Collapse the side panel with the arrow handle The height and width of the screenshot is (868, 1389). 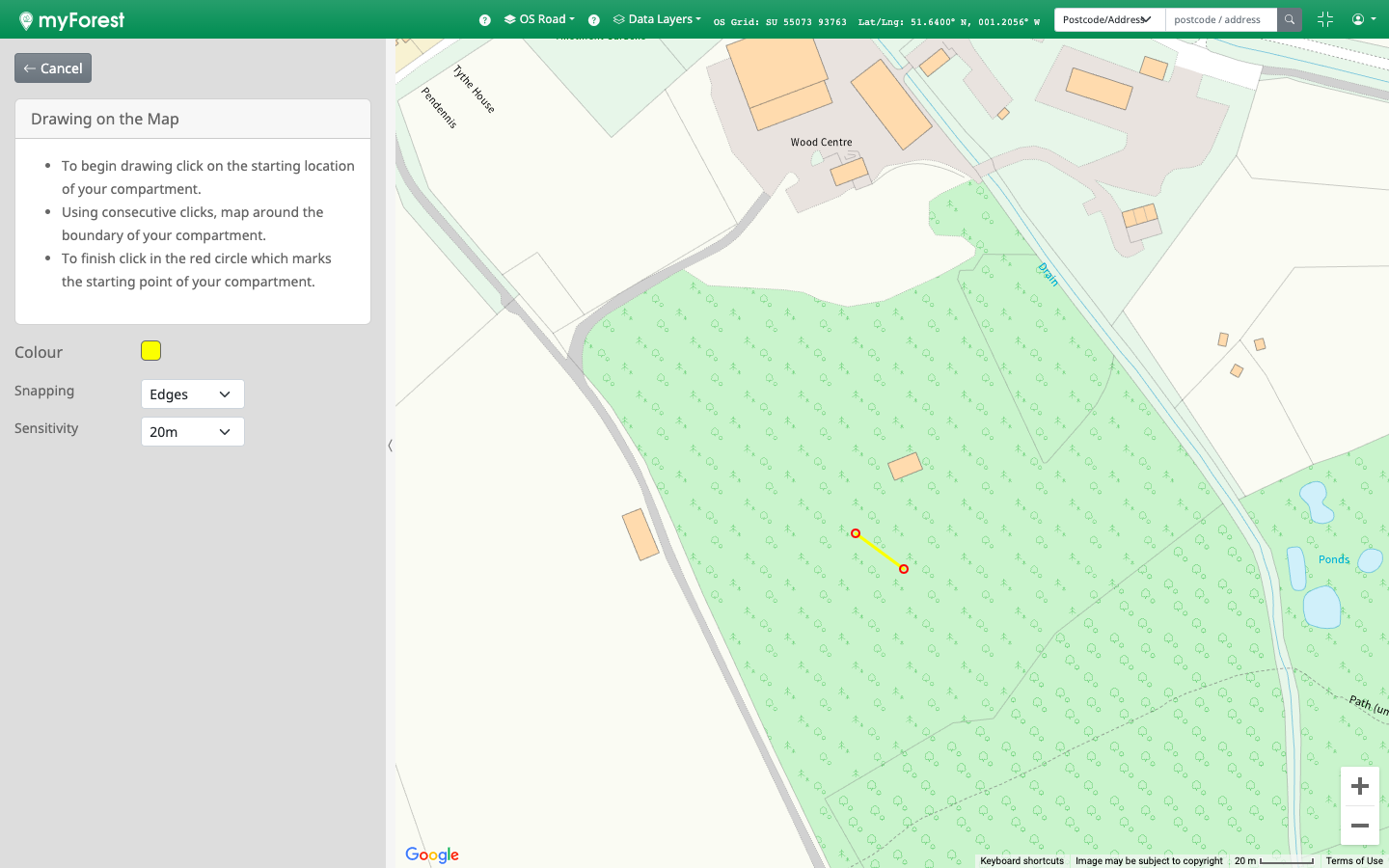pyautogui.click(x=390, y=446)
